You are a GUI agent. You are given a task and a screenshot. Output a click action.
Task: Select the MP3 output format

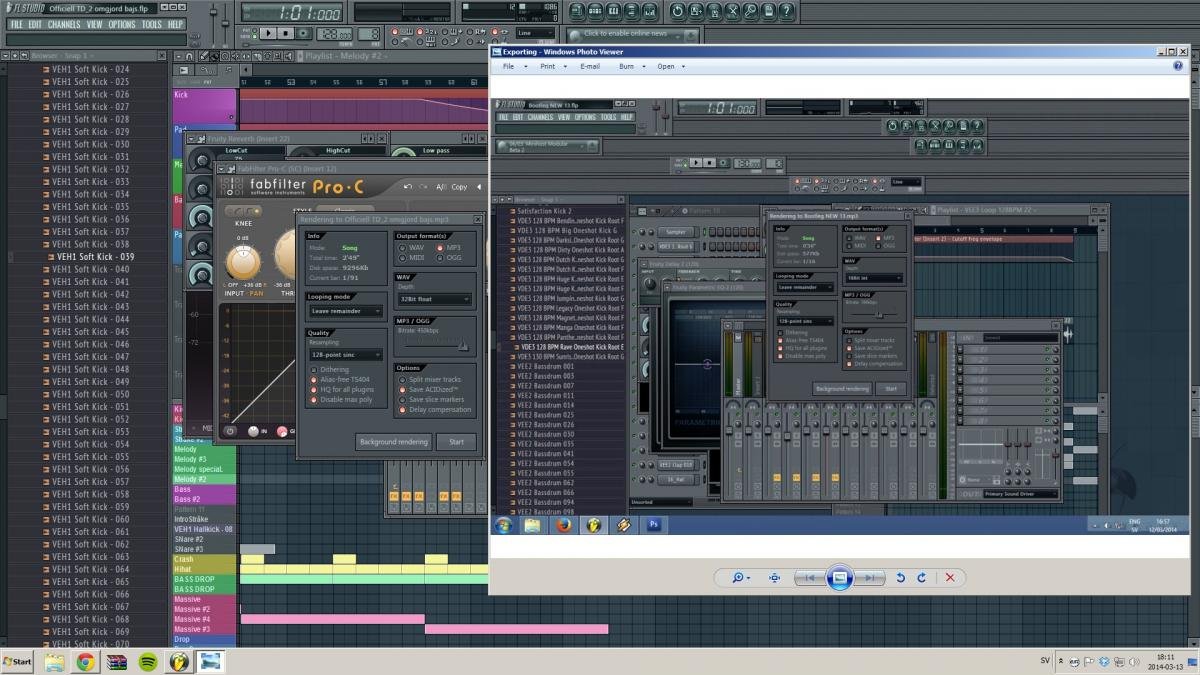point(448,247)
